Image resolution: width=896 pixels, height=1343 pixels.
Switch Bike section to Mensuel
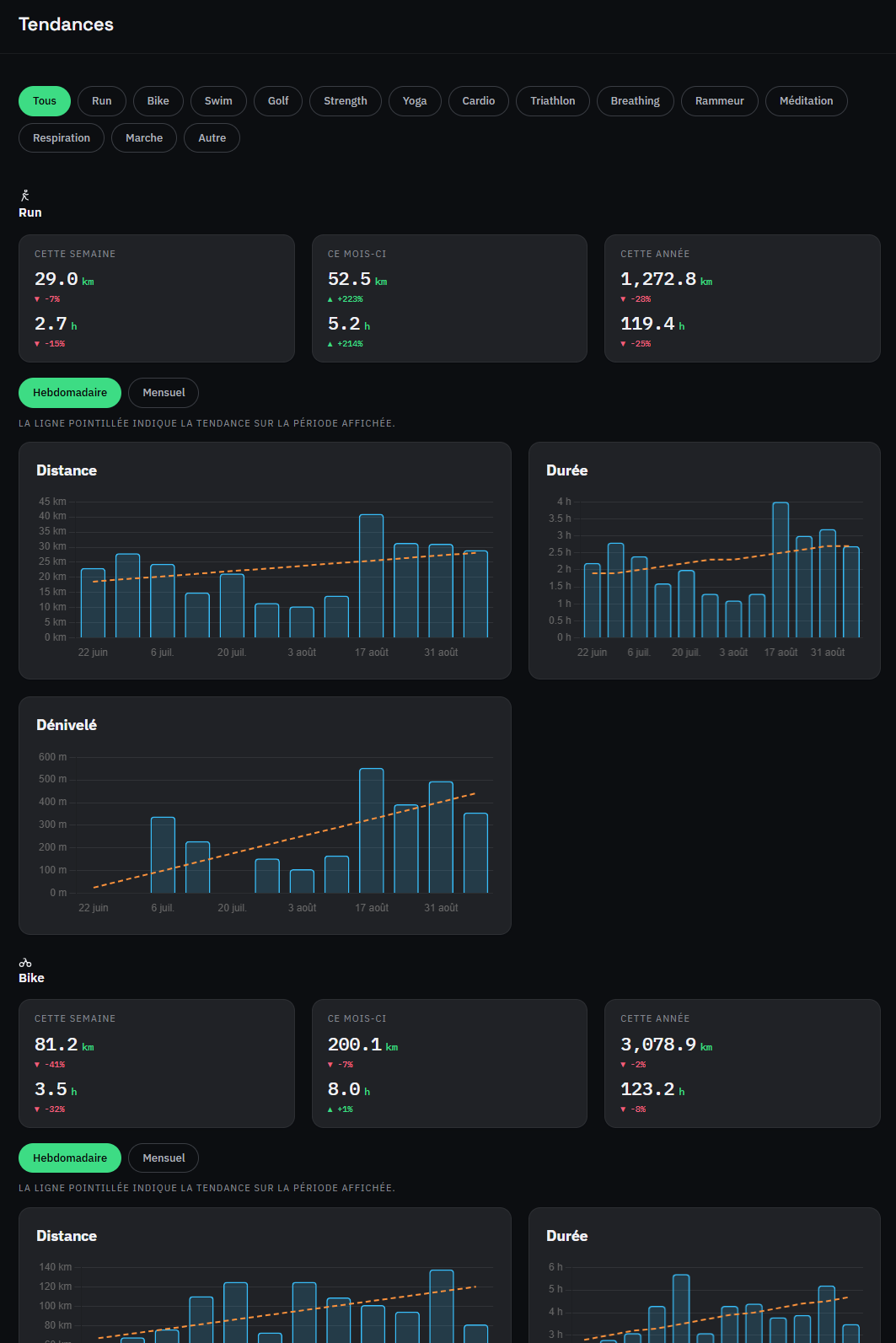point(164,1158)
